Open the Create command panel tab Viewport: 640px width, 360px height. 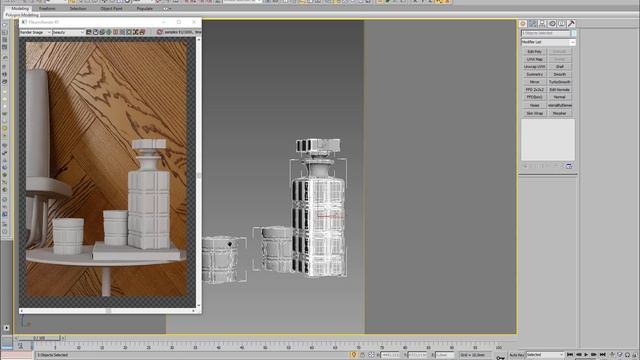pos(523,24)
